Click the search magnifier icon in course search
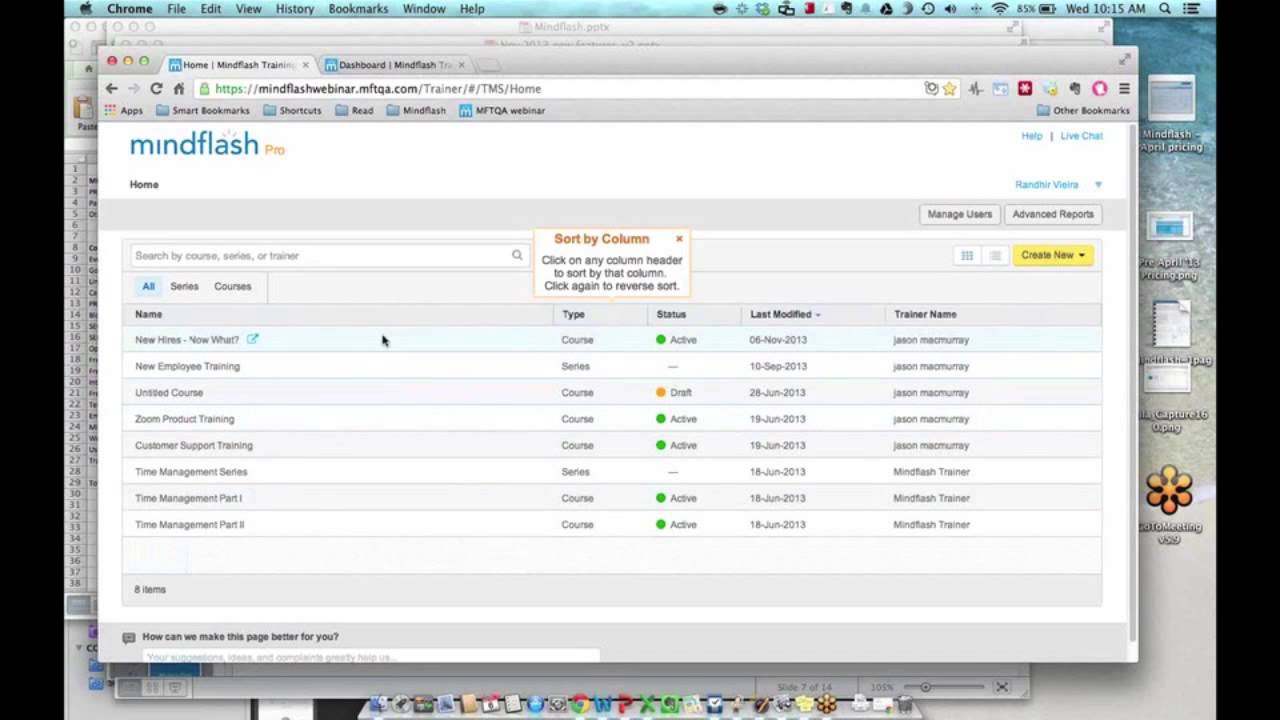 [517, 255]
